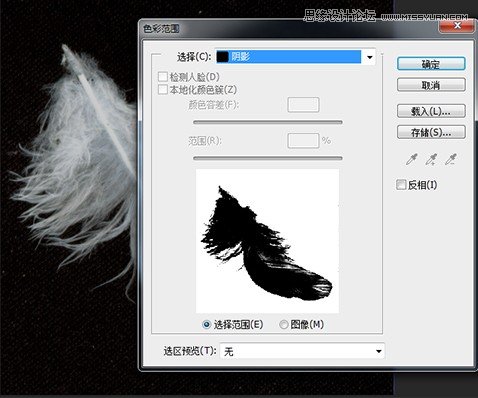Choose the 图像(M) radio button
The width and height of the screenshot is (478, 398).
[284, 324]
